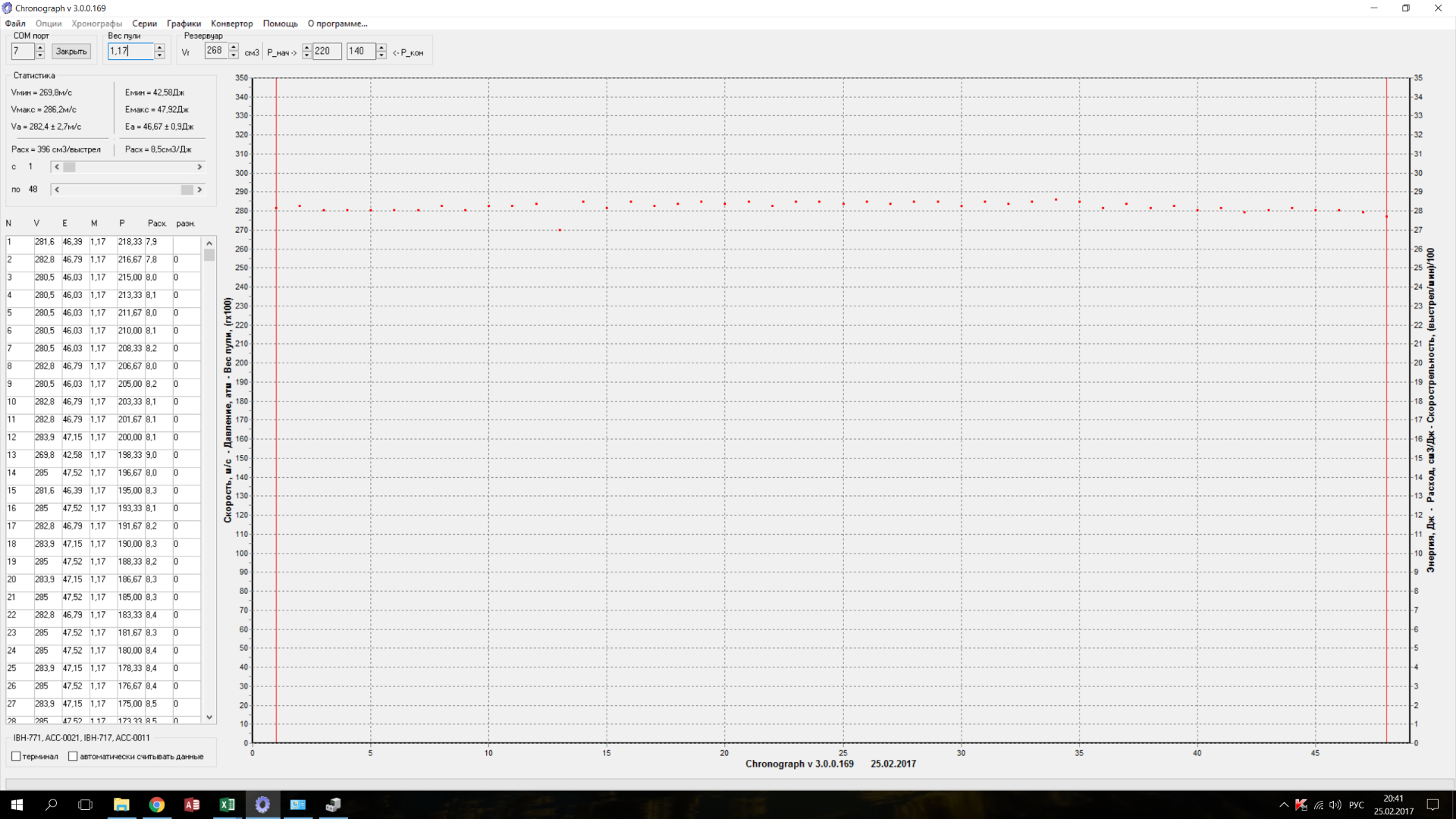Decrease bullet weight with down arrow
Screen dimensions: 1456x819
coord(159,55)
